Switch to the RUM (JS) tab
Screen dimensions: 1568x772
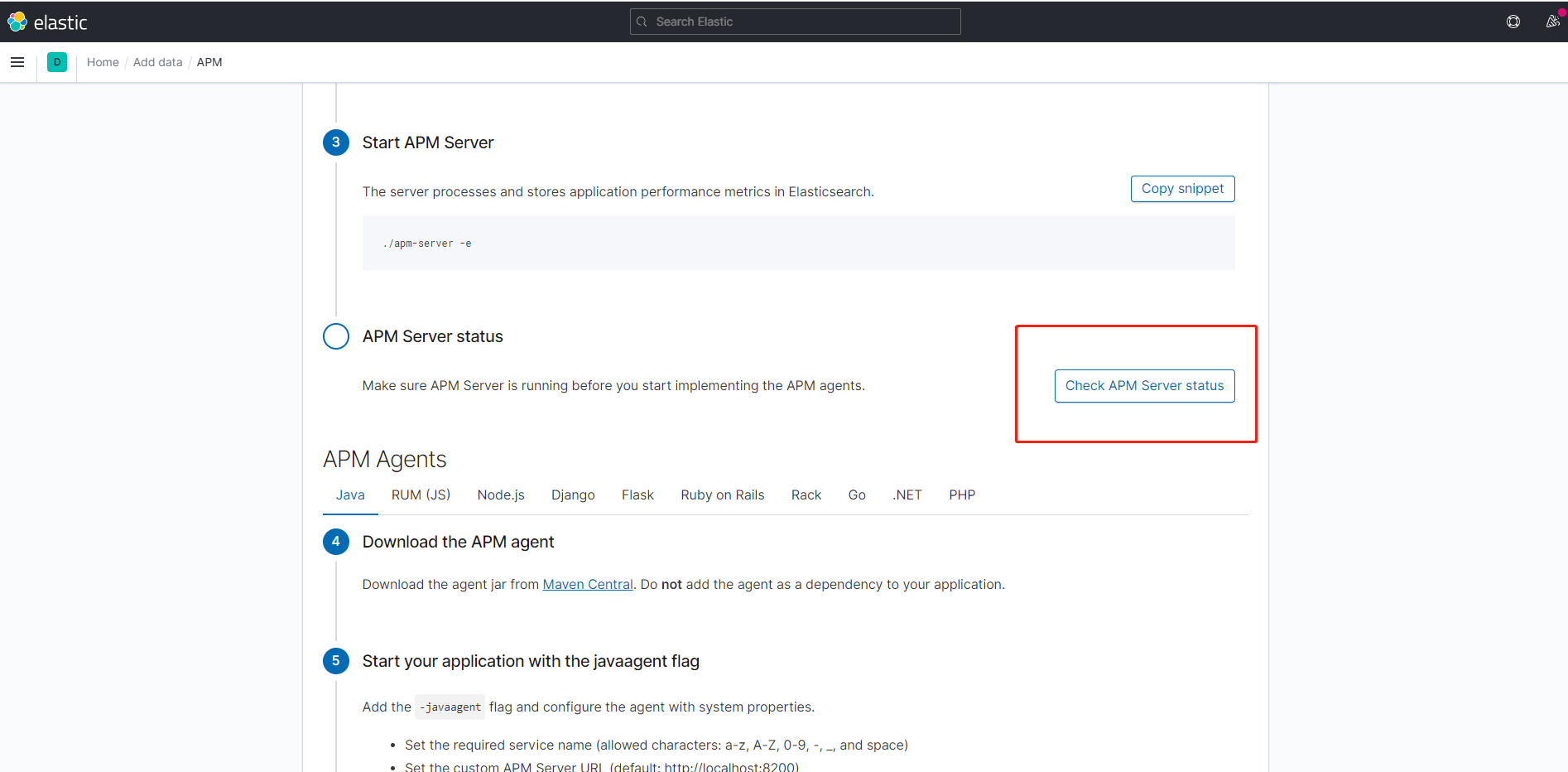click(421, 495)
